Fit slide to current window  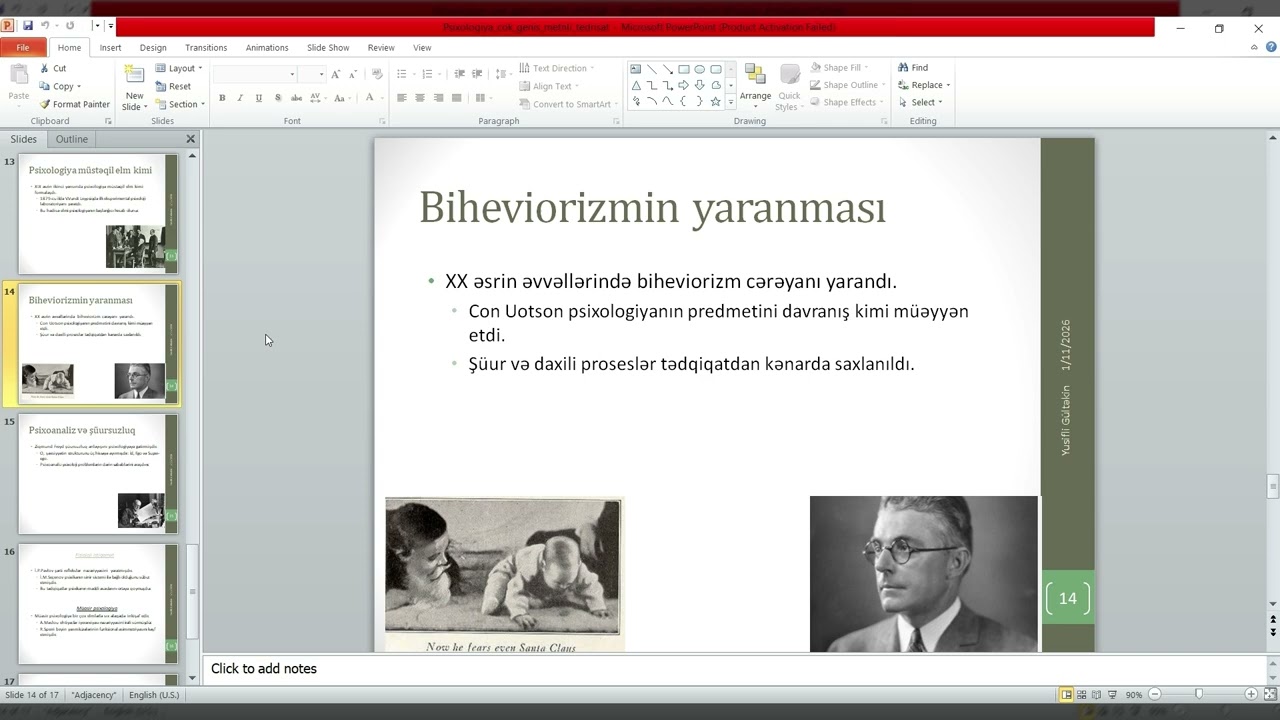pyautogui.click(x=1268, y=694)
